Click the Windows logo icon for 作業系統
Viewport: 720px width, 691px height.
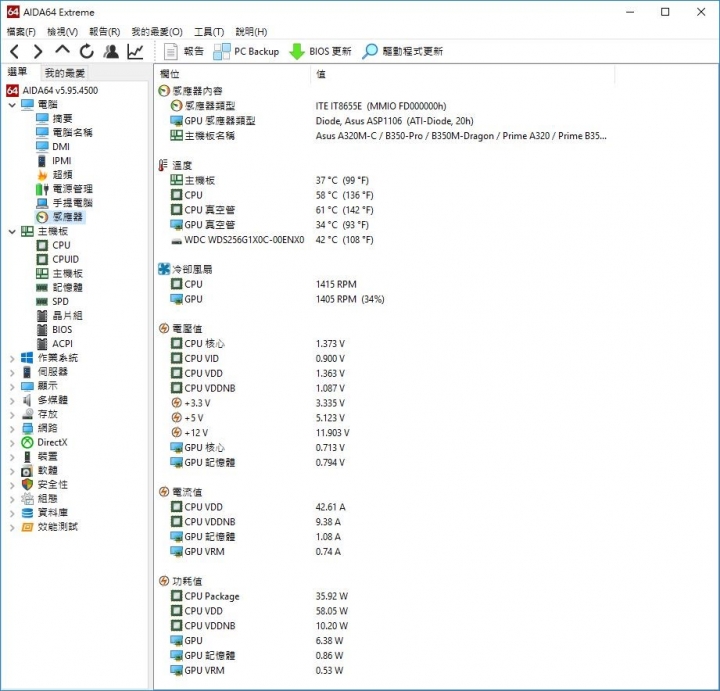point(27,358)
